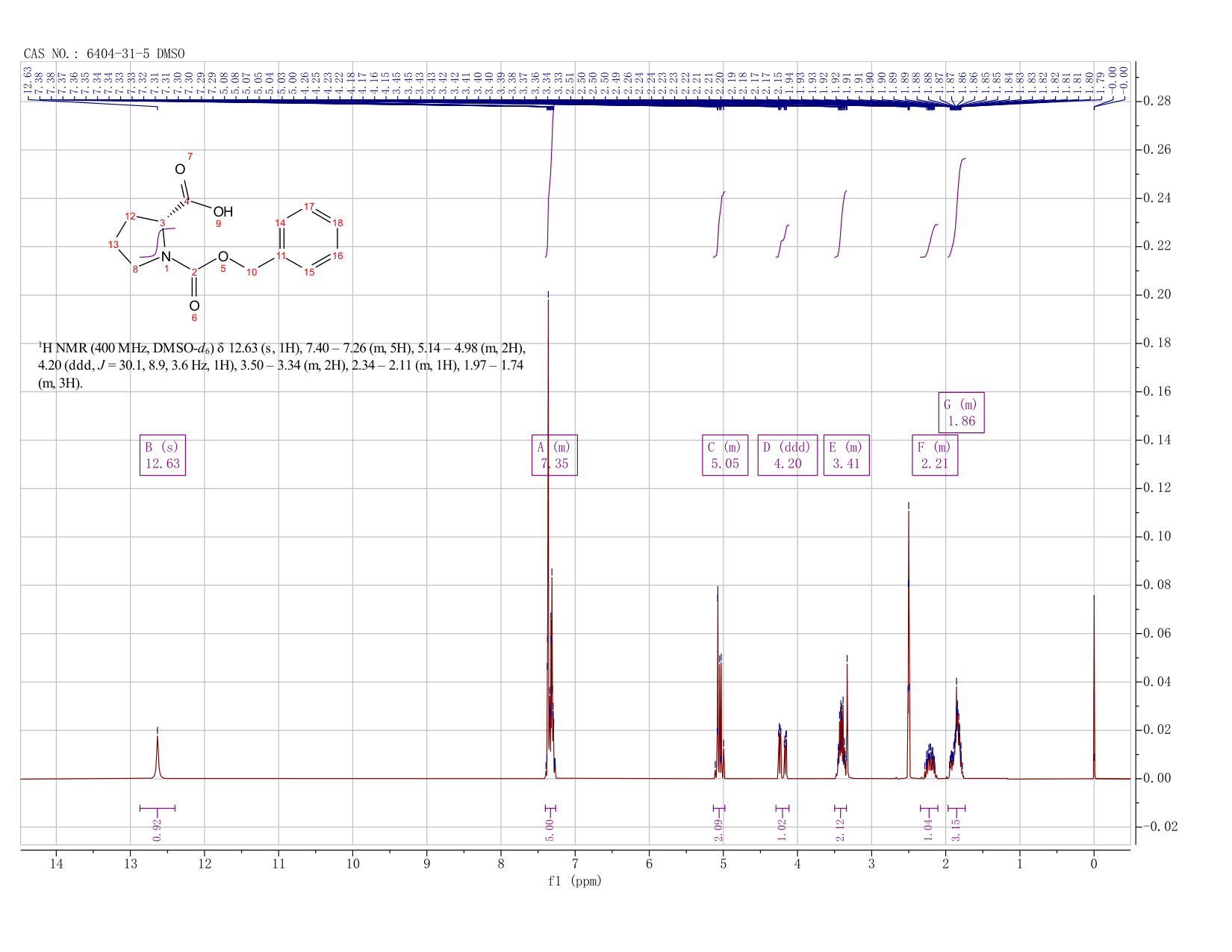The image size is (1232, 952).
Task: Click the integral curve above 5.05 ppm
Action: point(719,224)
